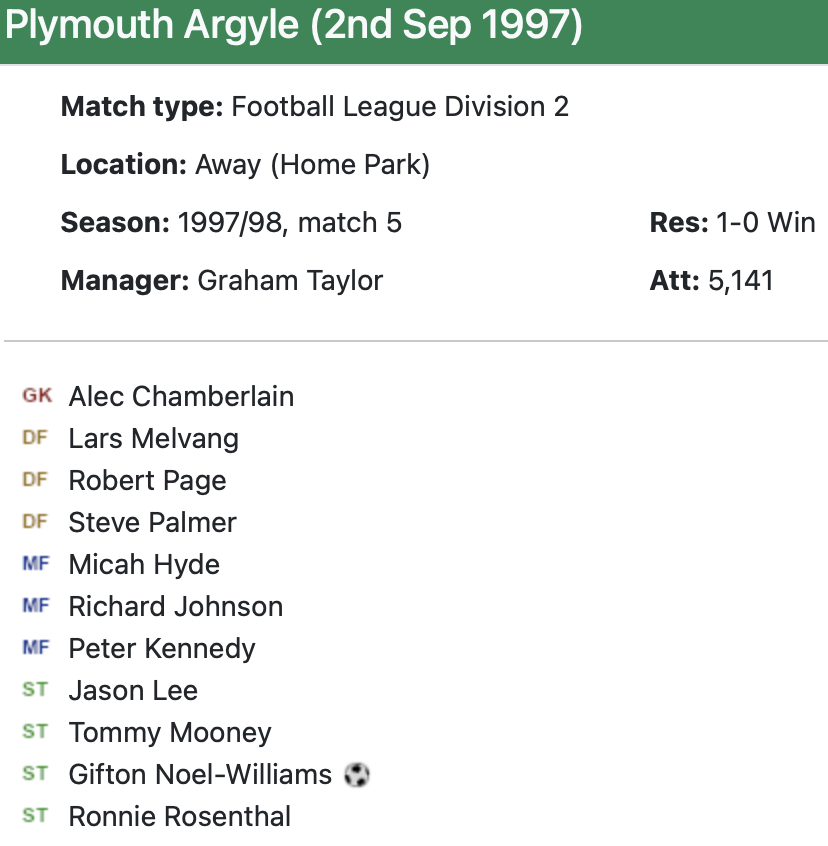Select player Steve Palmer
This screenshot has width=828, height=846.
(152, 522)
